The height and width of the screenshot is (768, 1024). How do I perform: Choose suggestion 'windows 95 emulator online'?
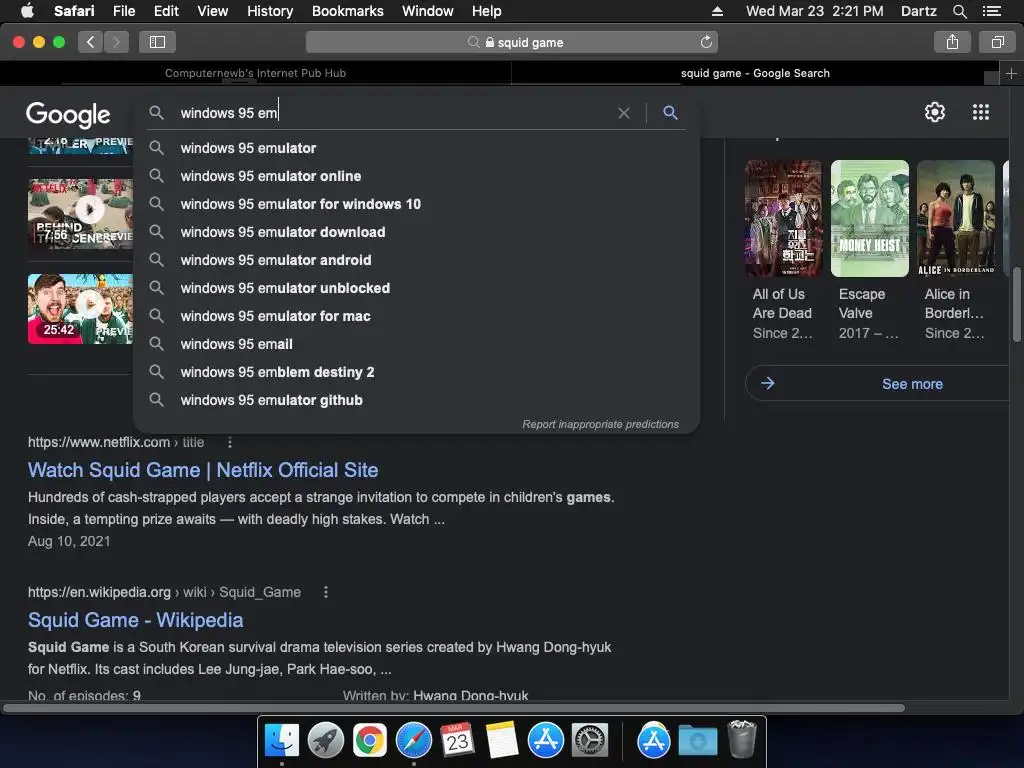click(417, 176)
